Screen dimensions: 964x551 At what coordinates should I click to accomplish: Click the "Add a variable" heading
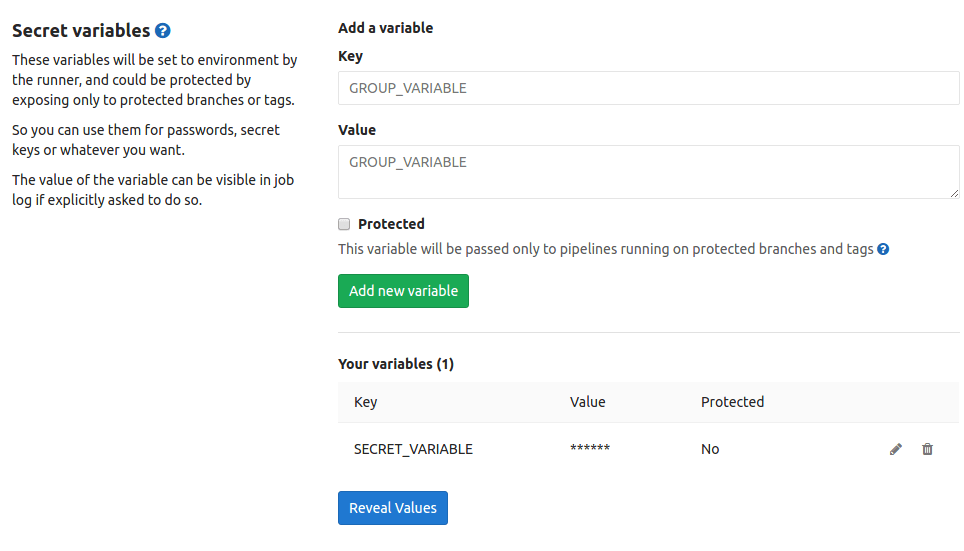pyautogui.click(x=386, y=28)
